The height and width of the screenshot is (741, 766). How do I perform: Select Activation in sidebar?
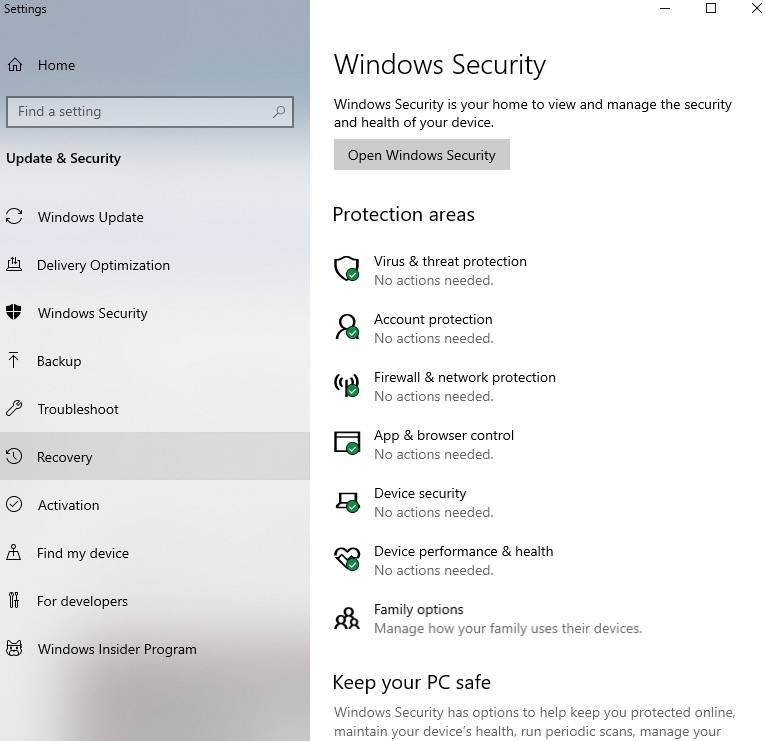[x=155, y=504]
